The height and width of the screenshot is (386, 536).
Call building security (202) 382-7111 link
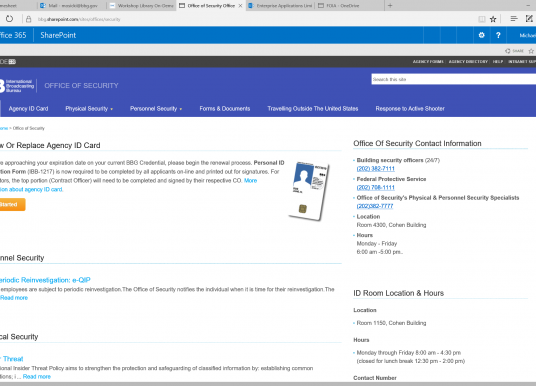[x=375, y=169]
